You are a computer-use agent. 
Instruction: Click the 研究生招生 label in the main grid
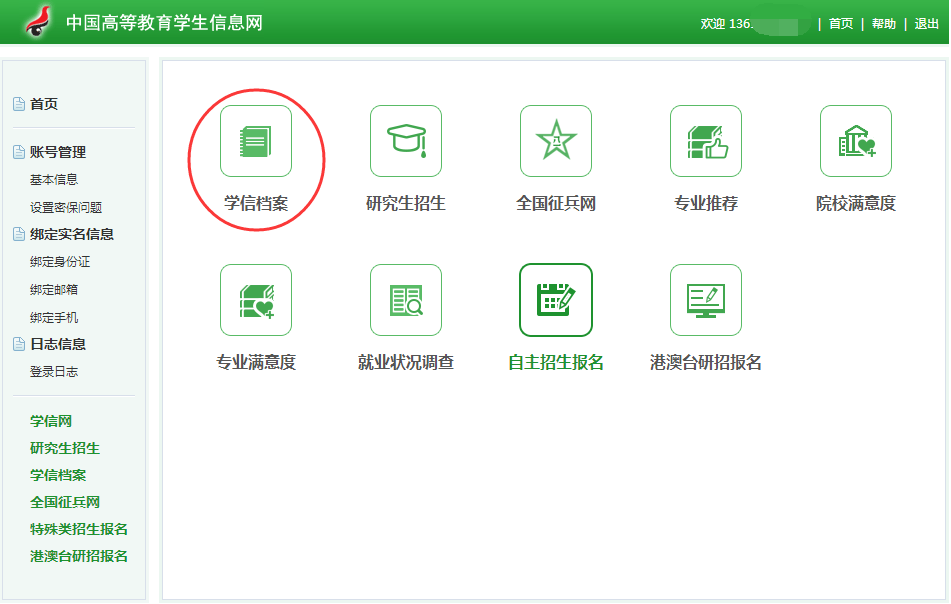click(x=406, y=203)
